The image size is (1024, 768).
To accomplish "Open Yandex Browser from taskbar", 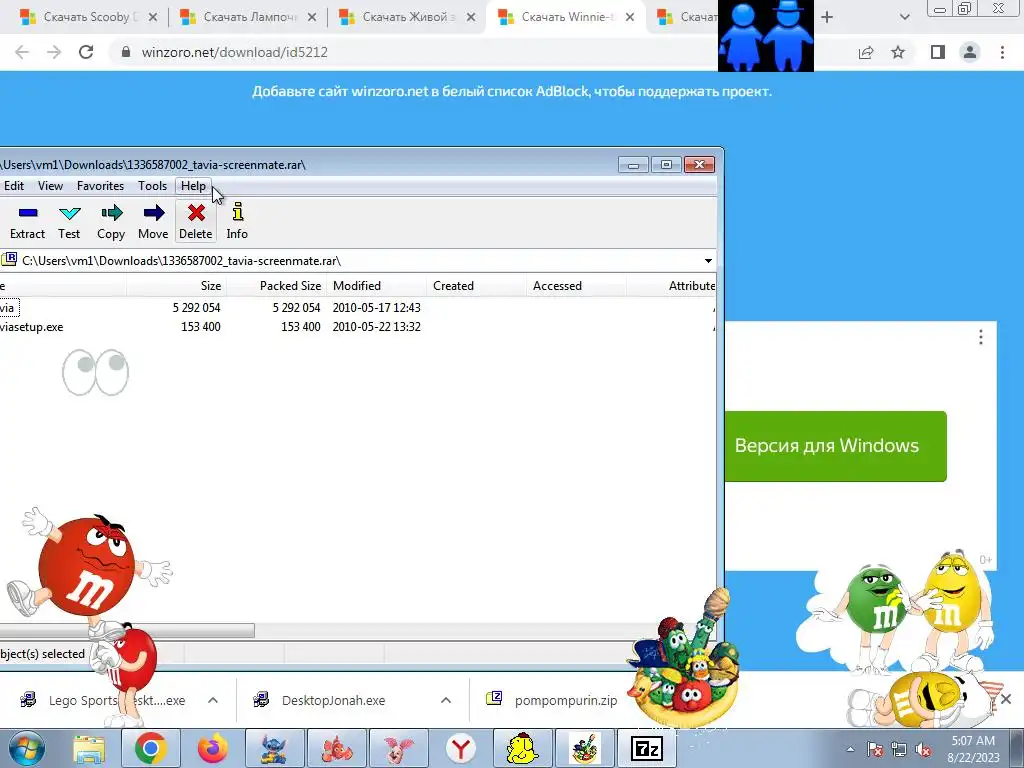I will pyautogui.click(x=461, y=750).
